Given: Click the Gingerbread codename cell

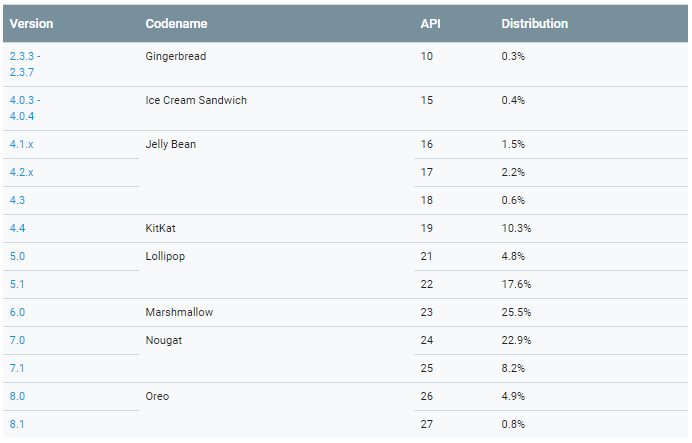Looking at the screenshot, I should pos(176,57).
